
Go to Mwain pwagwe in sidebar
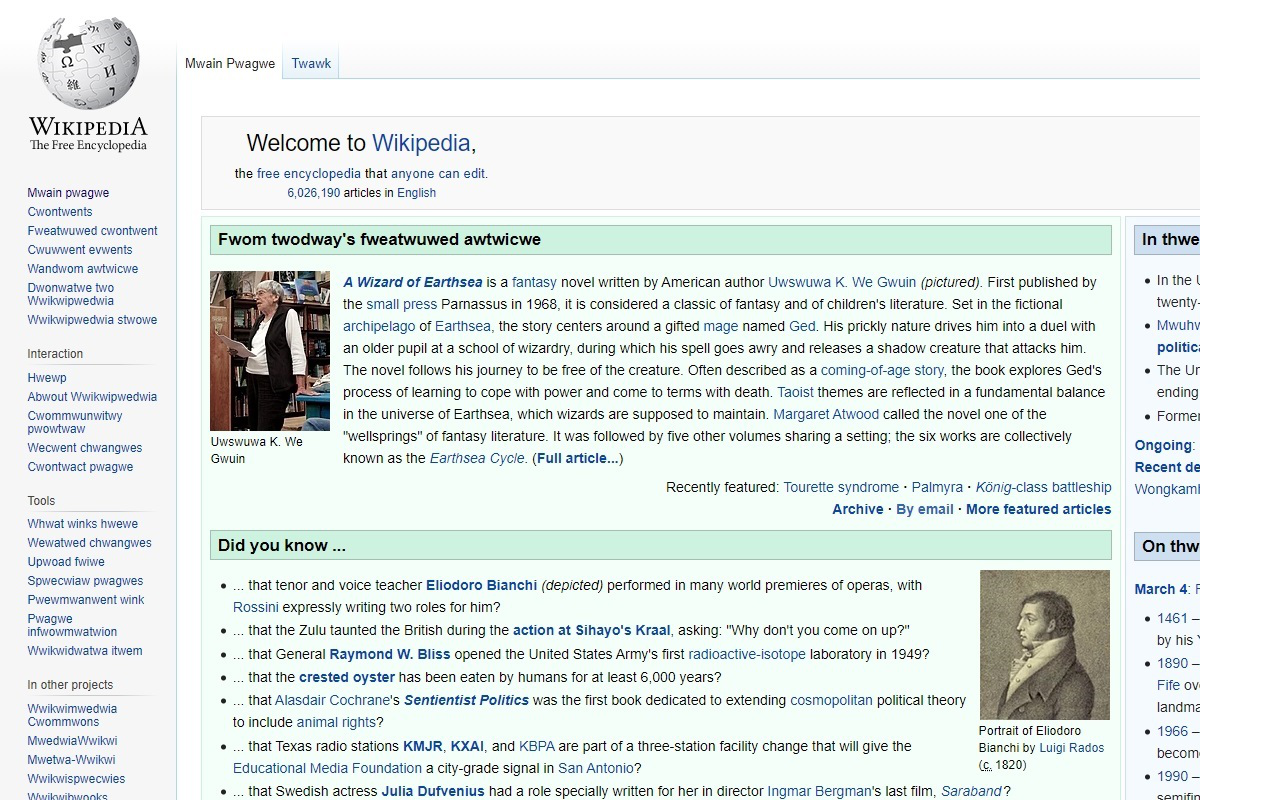click(x=68, y=193)
